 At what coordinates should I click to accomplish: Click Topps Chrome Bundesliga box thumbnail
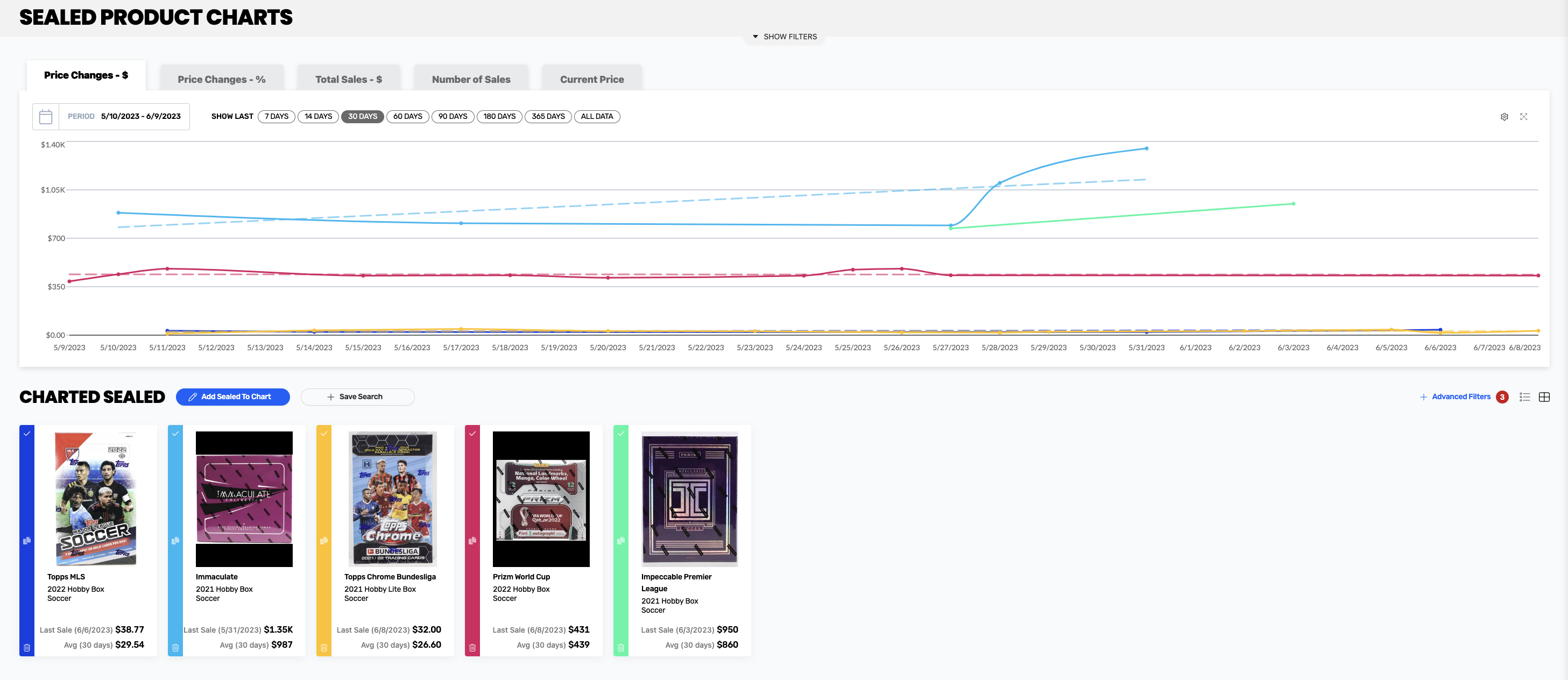(393, 499)
